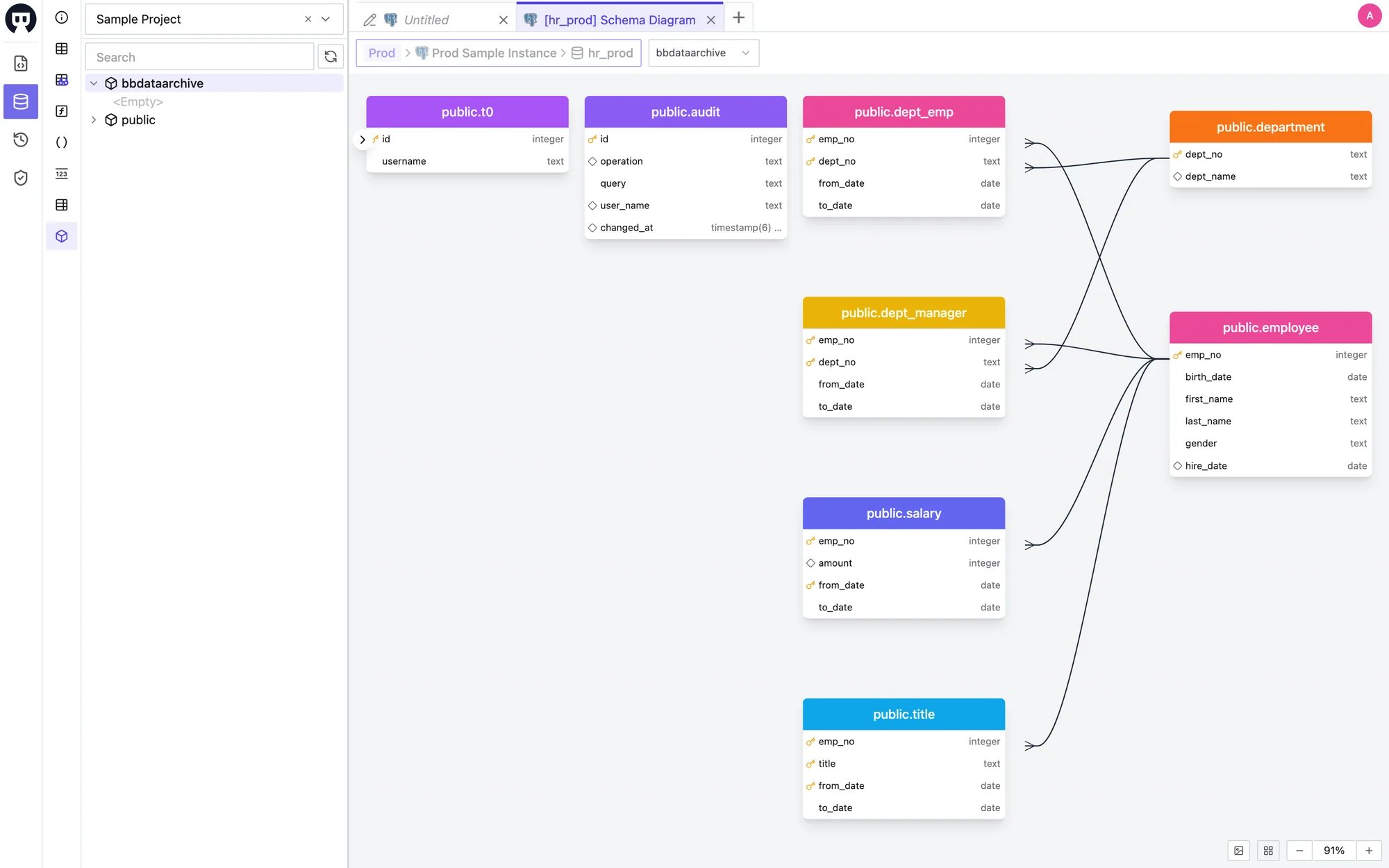Select the public.dept_manager table header
Screen dimensions: 1389x868
904,312
